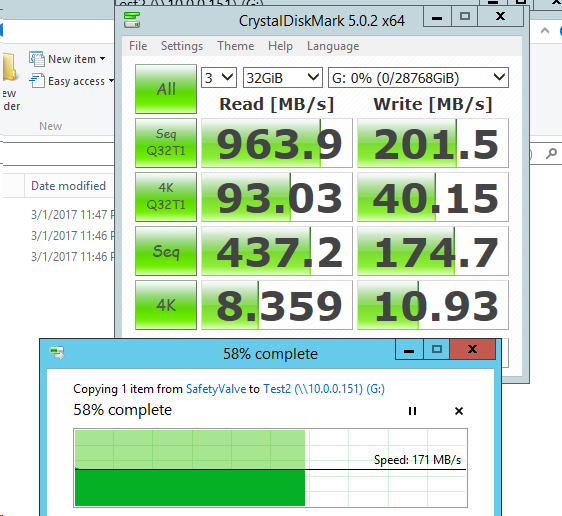Select the row dated 3/1/2017 11:47
The width and height of the screenshot is (562, 516).
73,215
